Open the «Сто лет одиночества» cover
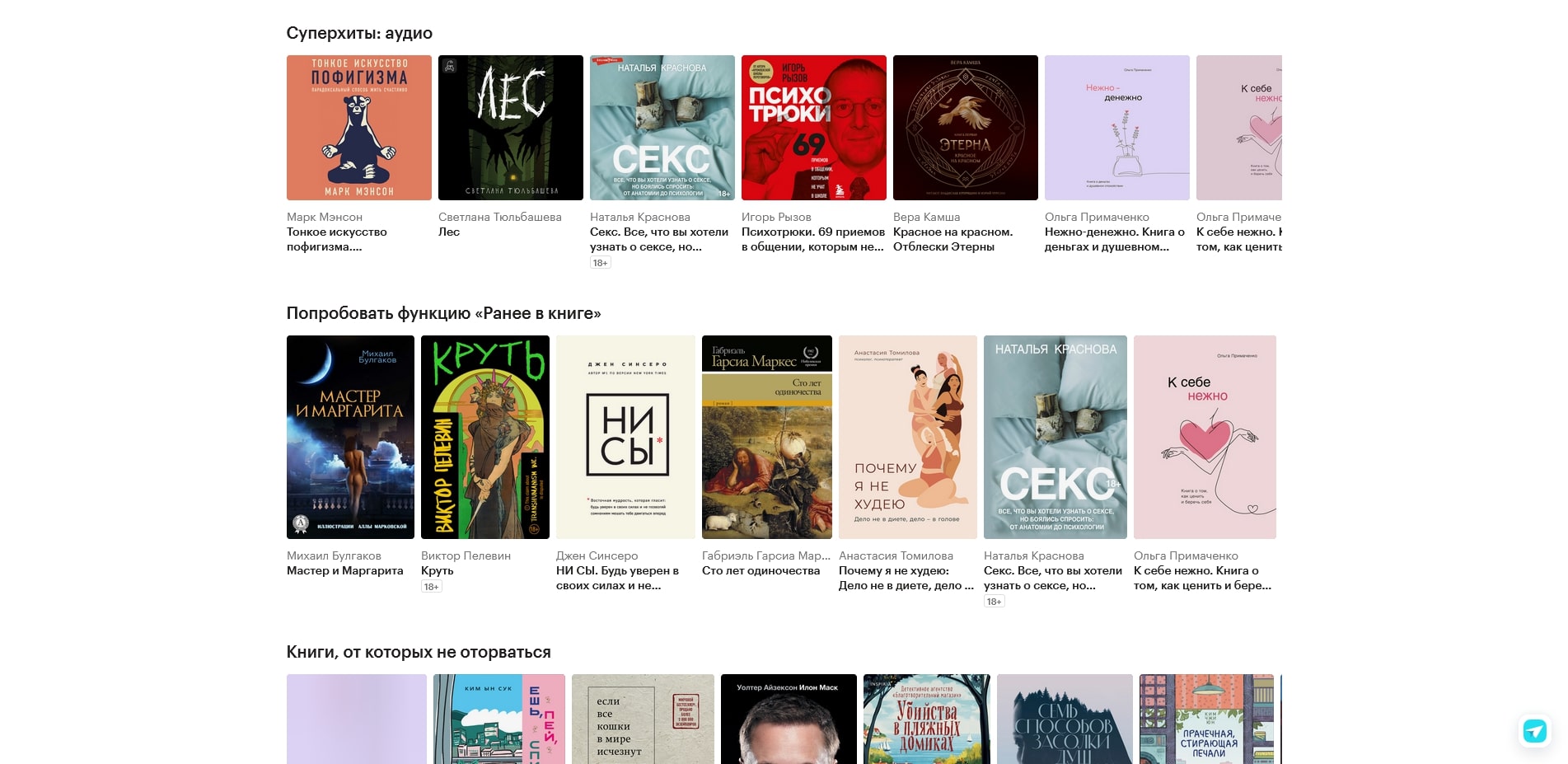The image size is (1568, 764). (766, 437)
